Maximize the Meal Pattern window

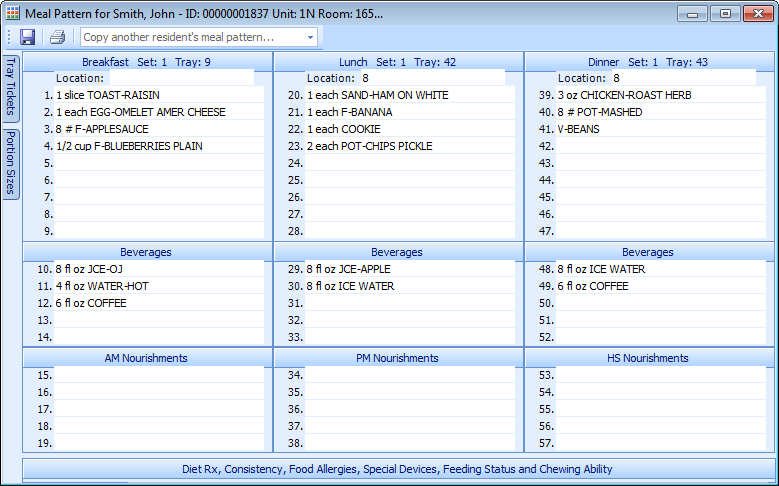coord(723,13)
